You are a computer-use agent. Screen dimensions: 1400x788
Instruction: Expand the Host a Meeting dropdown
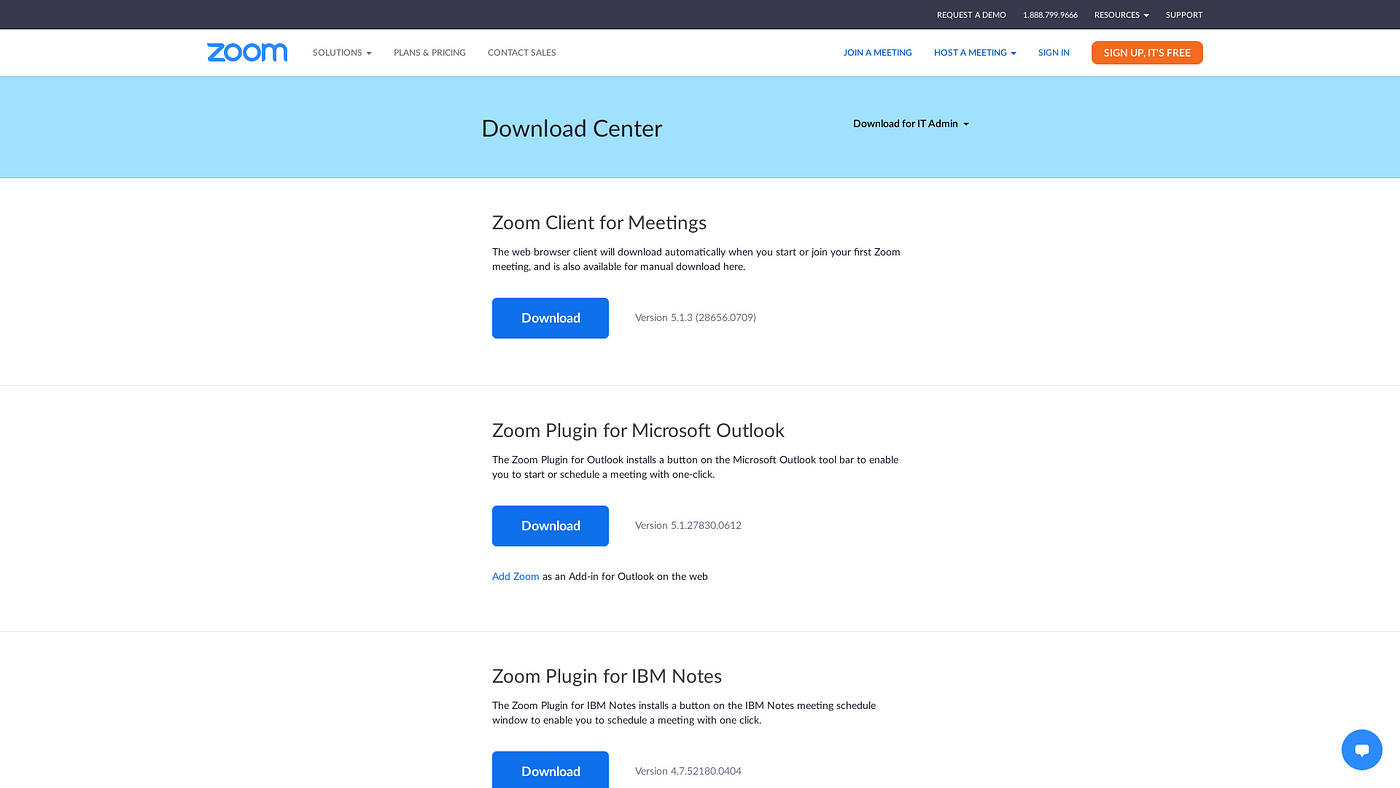975,53
